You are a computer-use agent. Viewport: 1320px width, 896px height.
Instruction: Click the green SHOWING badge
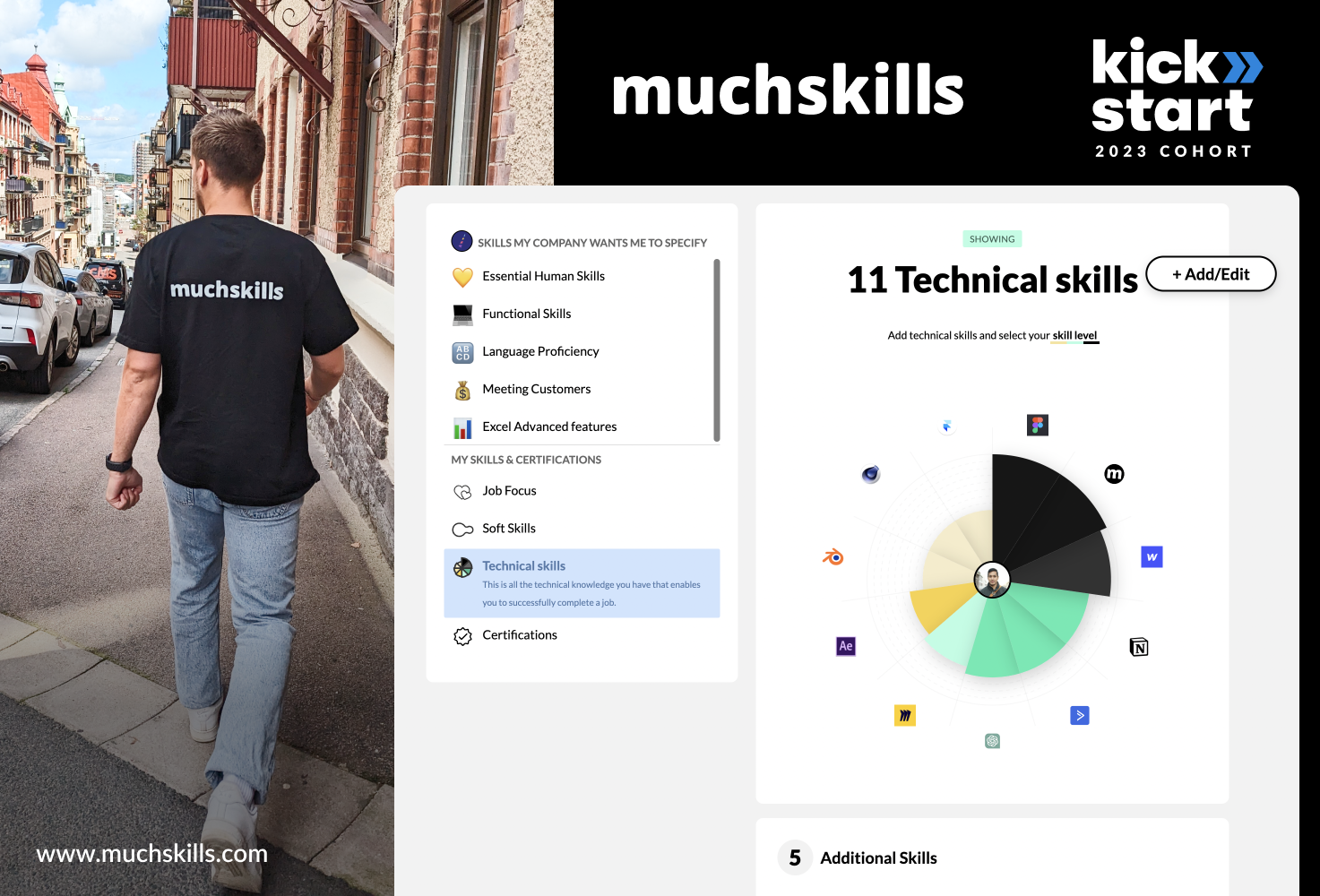tap(992, 239)
